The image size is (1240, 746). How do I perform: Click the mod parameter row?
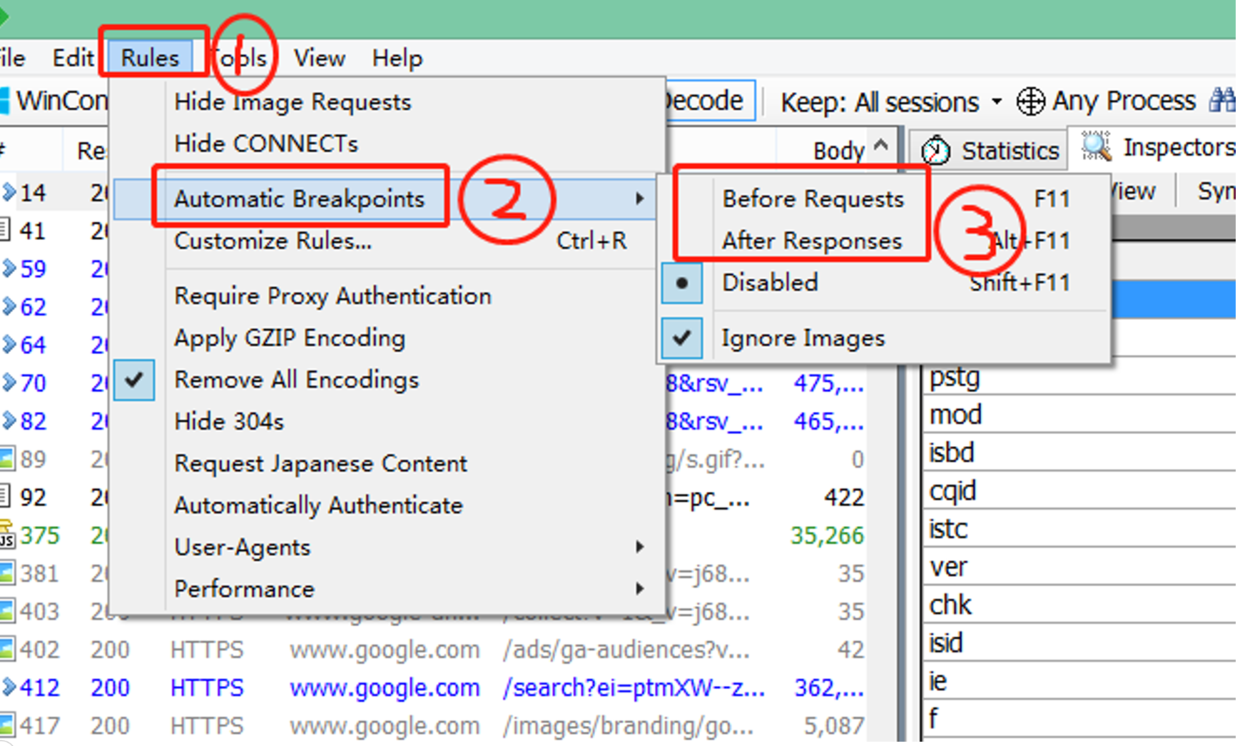(1081, 414)
